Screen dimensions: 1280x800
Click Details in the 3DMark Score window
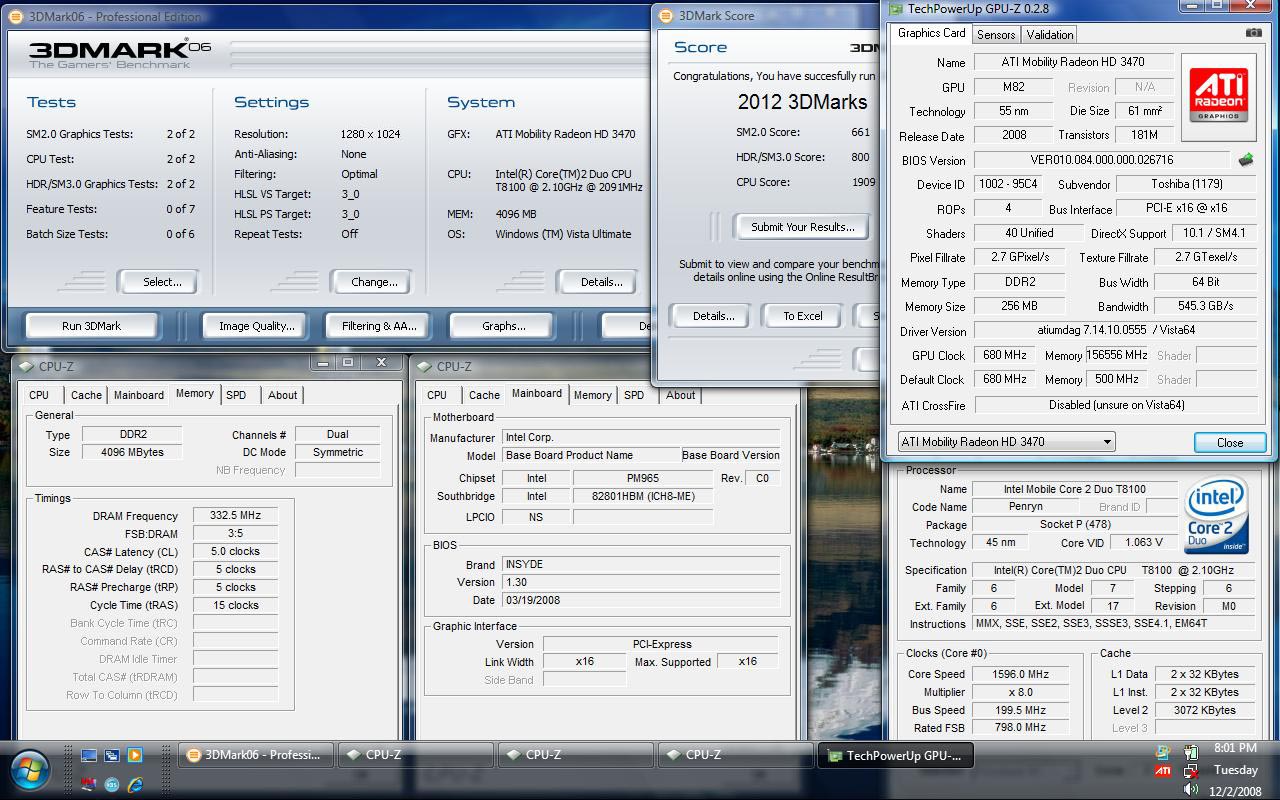pos(713,316)
